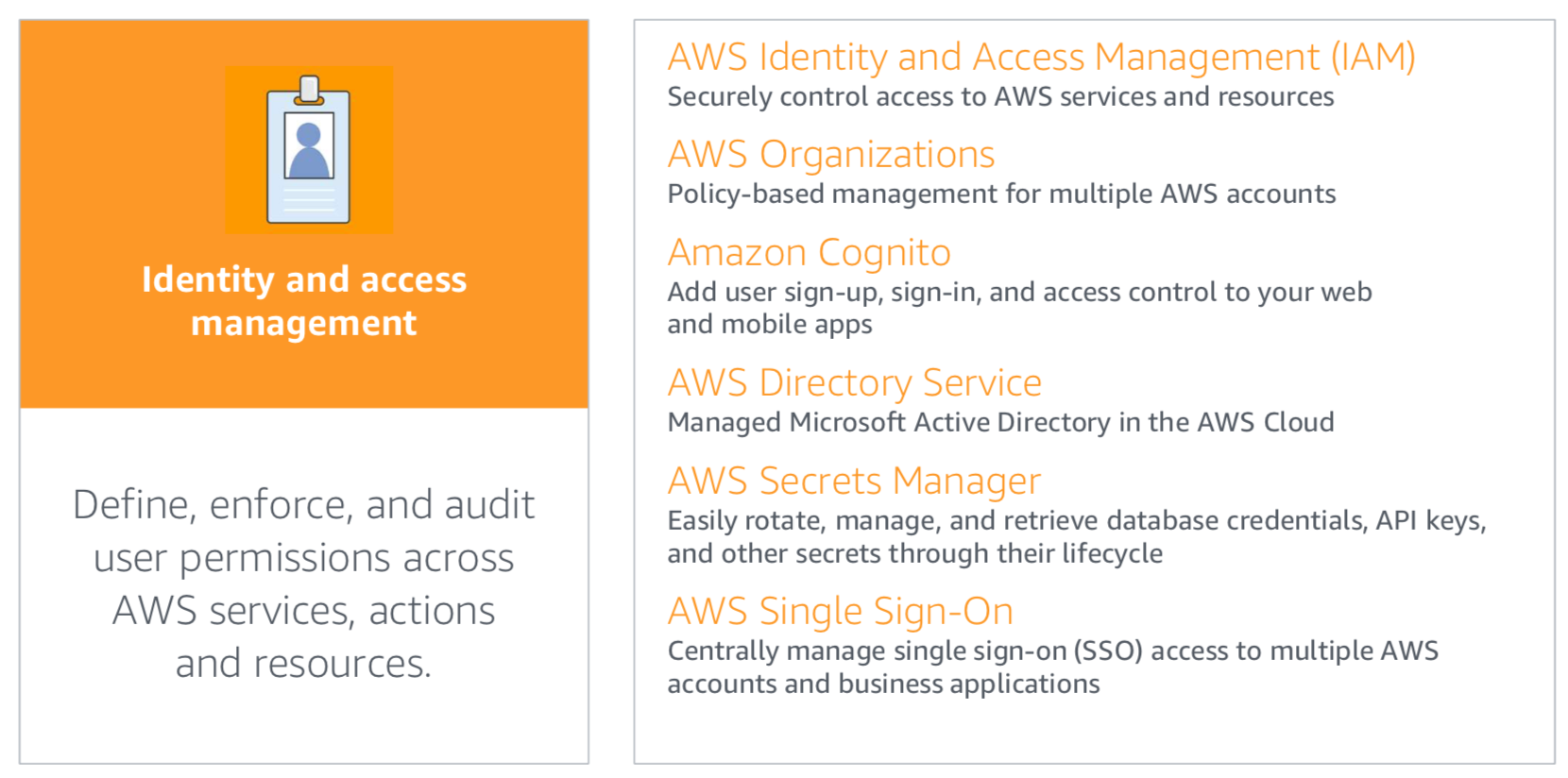Click the 'Identity and access management' title

point(304,300)
